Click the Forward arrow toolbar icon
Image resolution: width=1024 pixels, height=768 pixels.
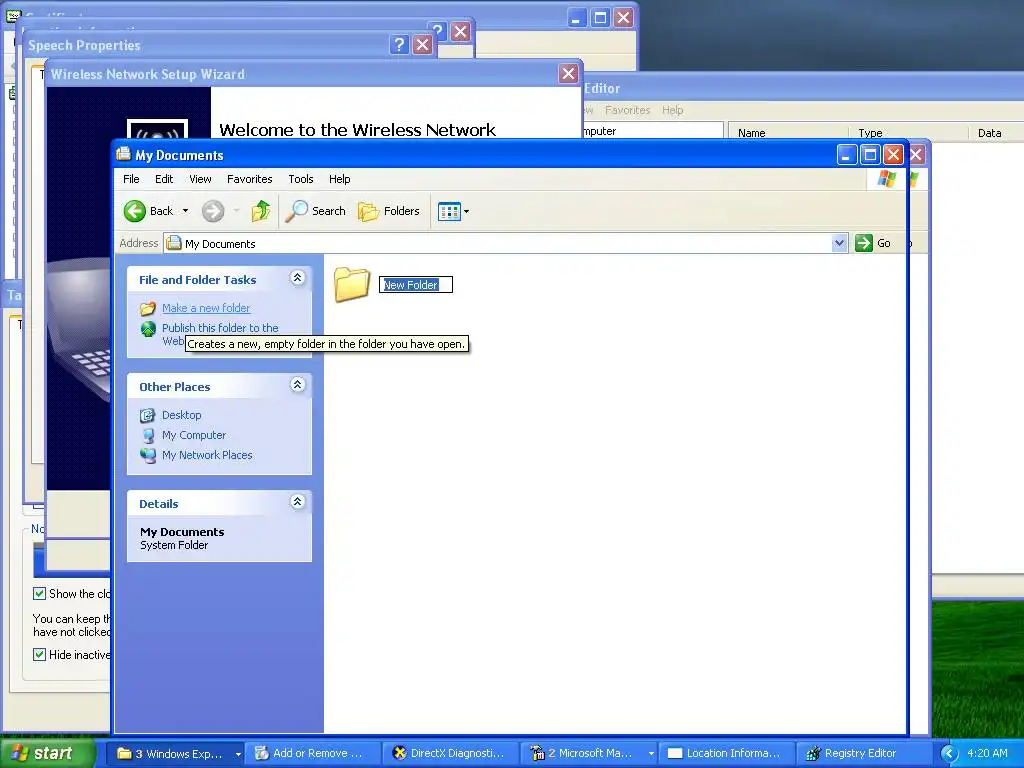tap(213, 211)
